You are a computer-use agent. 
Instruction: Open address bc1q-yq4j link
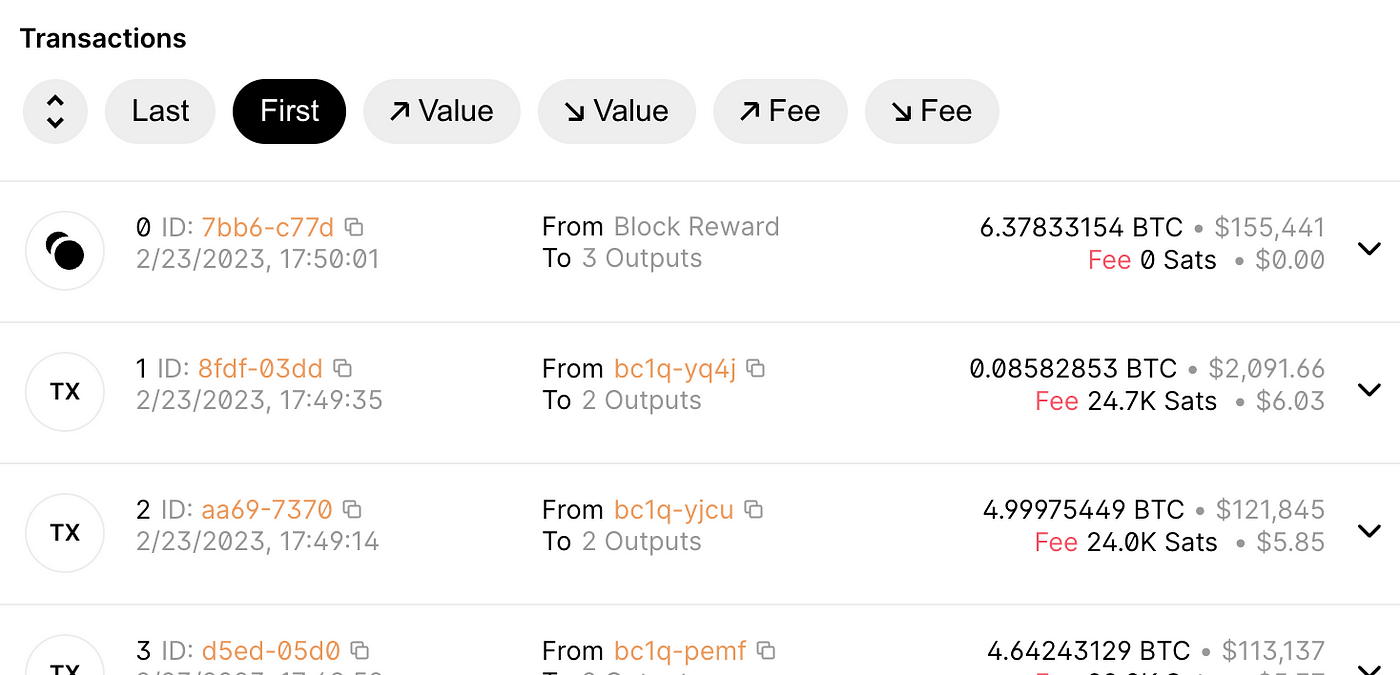[674, 368]
